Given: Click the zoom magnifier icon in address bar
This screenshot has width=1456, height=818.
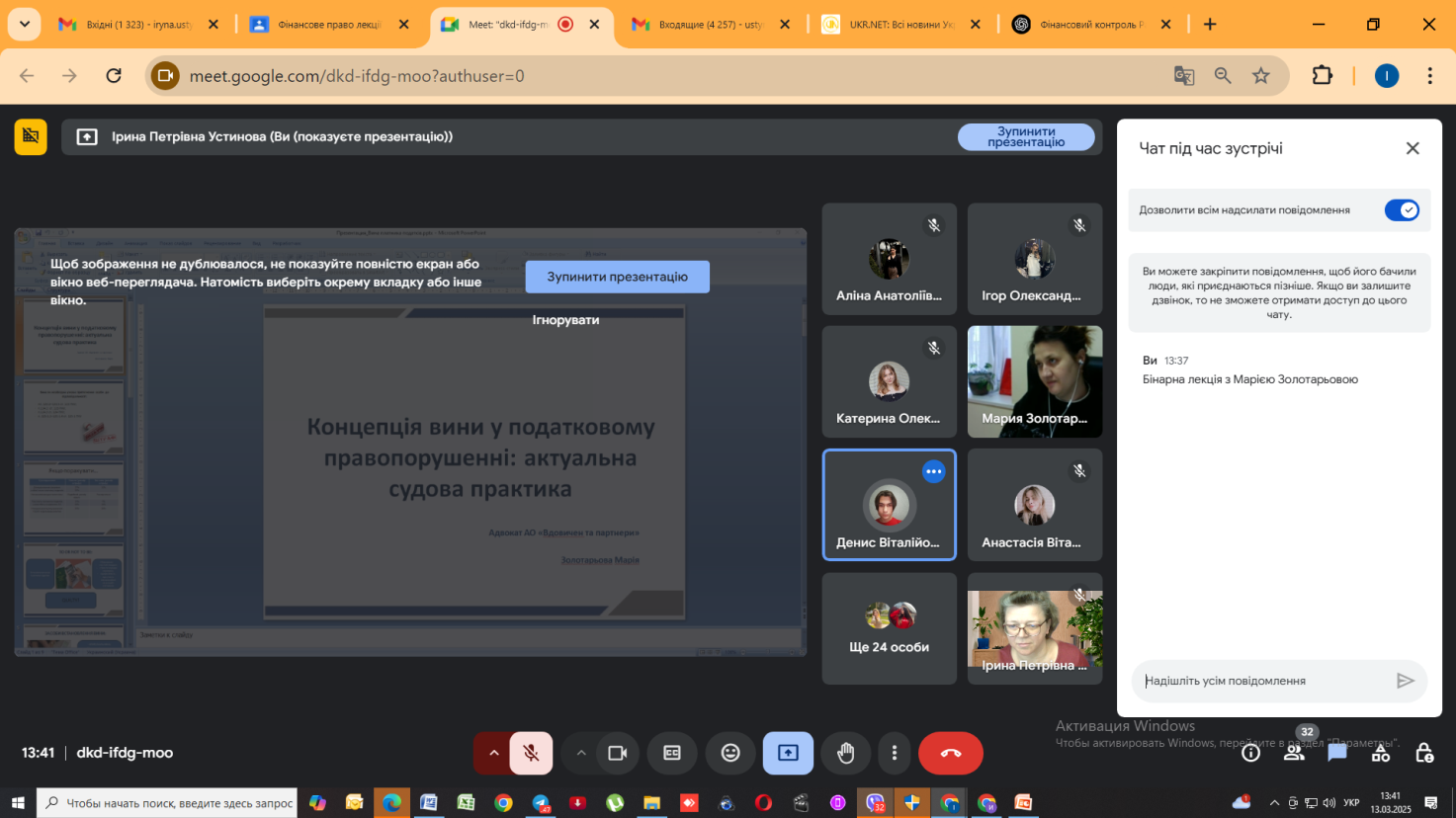Looking at the screenshot, I should (1223, 76).
